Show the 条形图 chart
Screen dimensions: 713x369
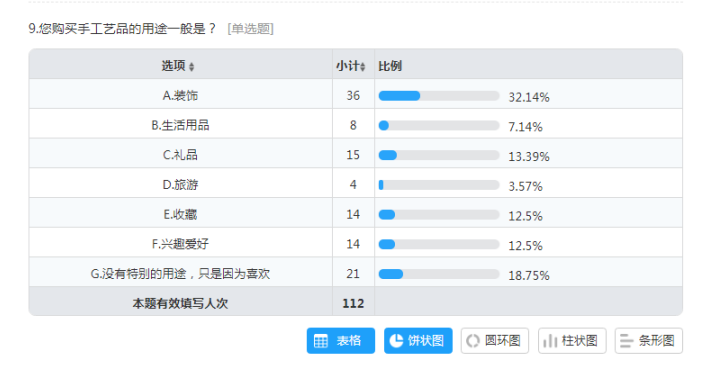click(649, 341)
